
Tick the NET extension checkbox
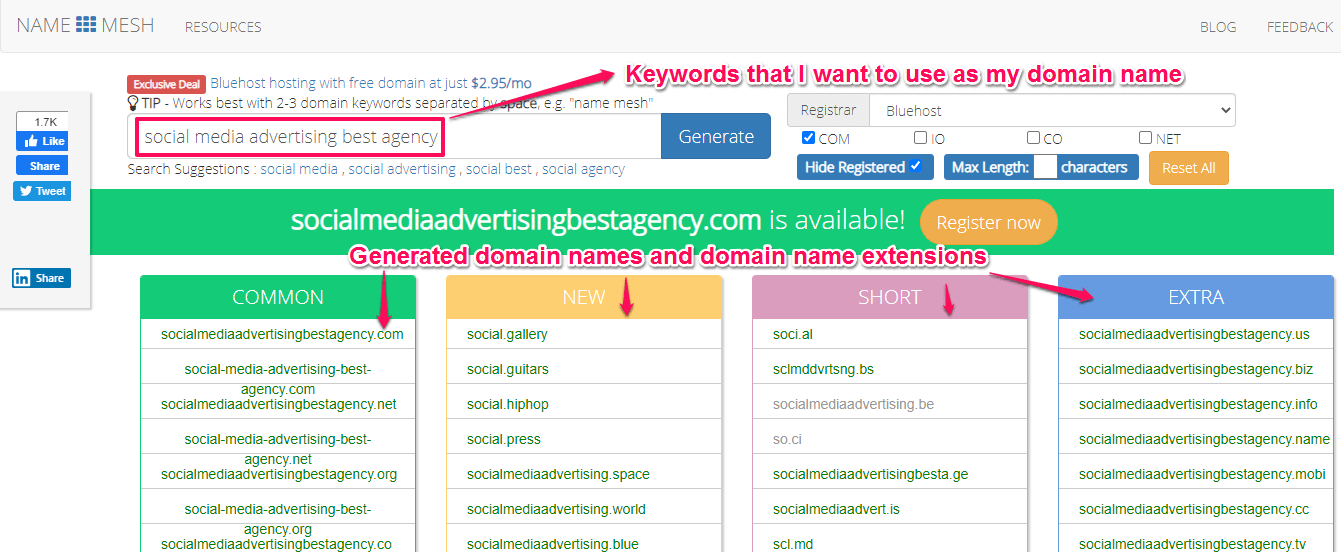tap(1145, 139)
